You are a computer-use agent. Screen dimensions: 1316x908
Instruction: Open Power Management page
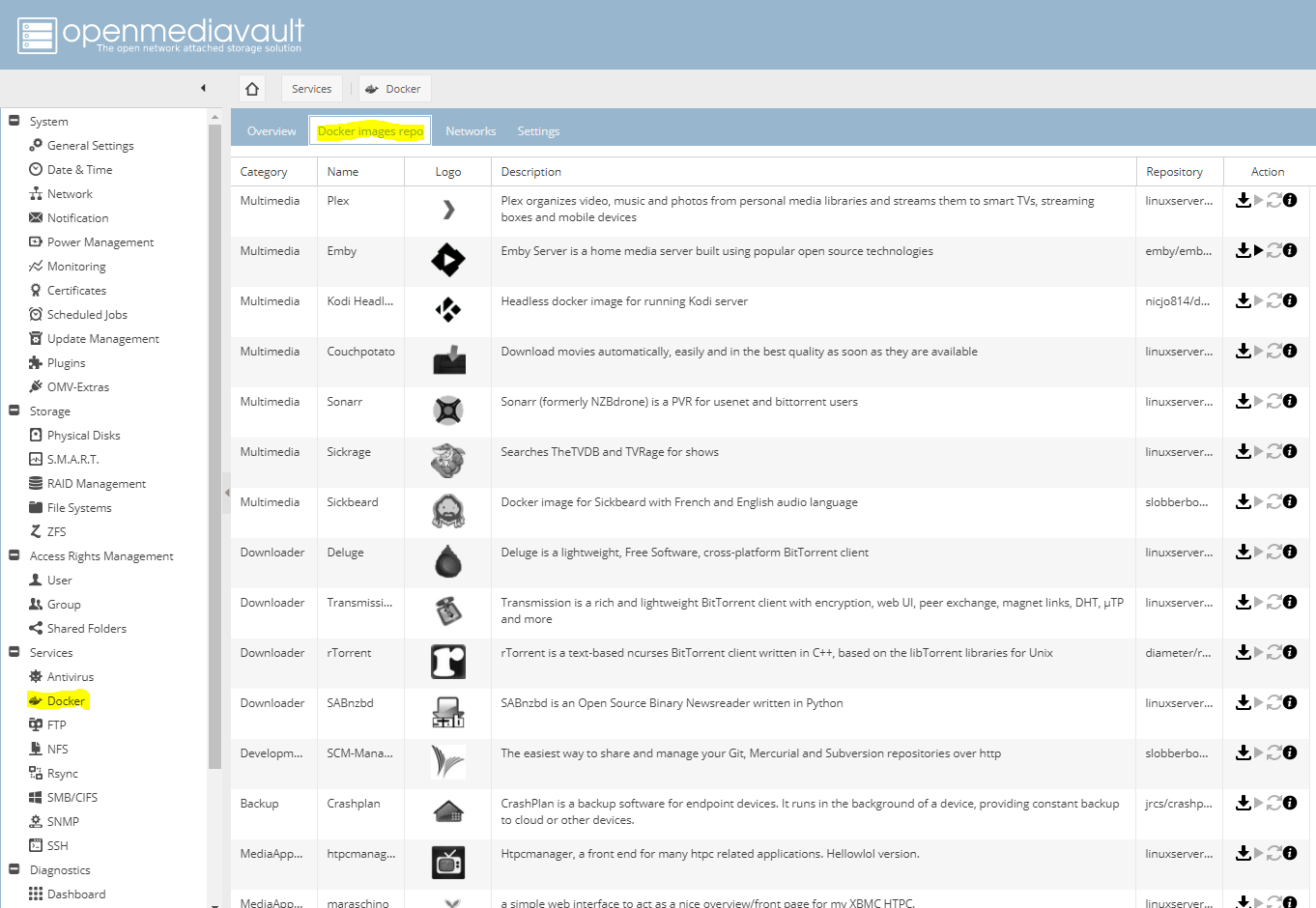100,241
